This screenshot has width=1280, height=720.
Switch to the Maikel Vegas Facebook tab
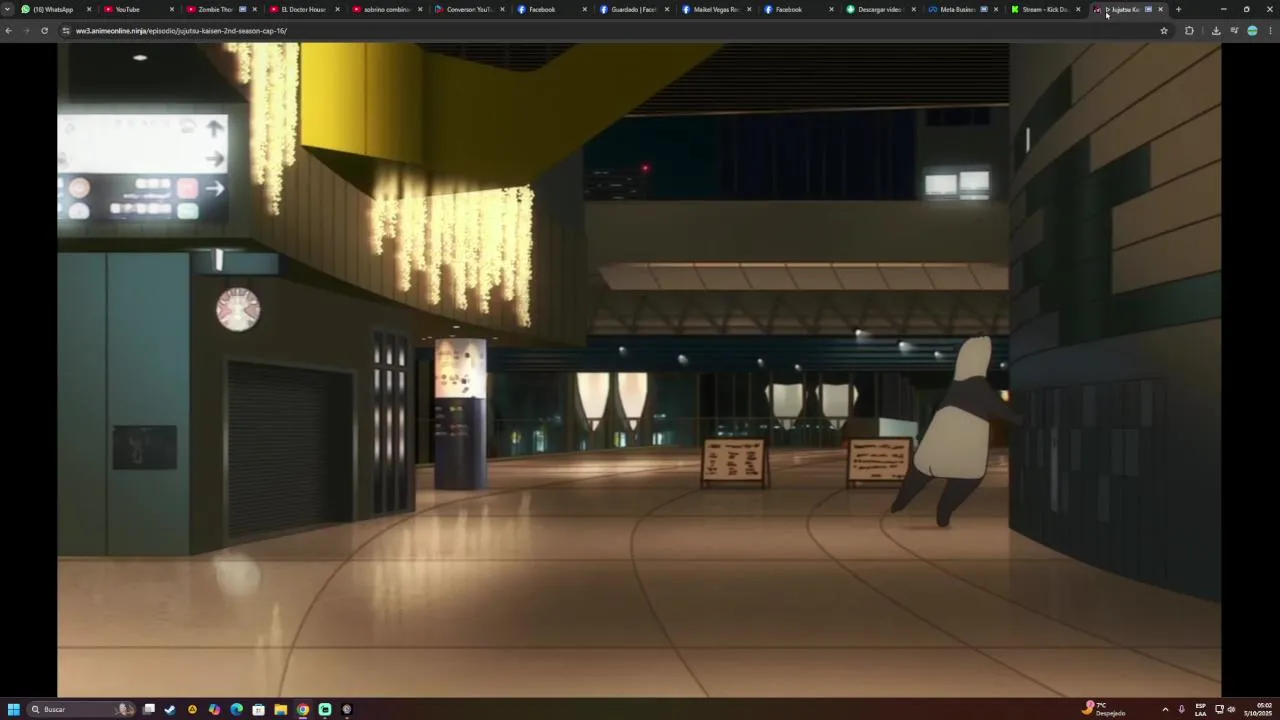tap(717, 9)
